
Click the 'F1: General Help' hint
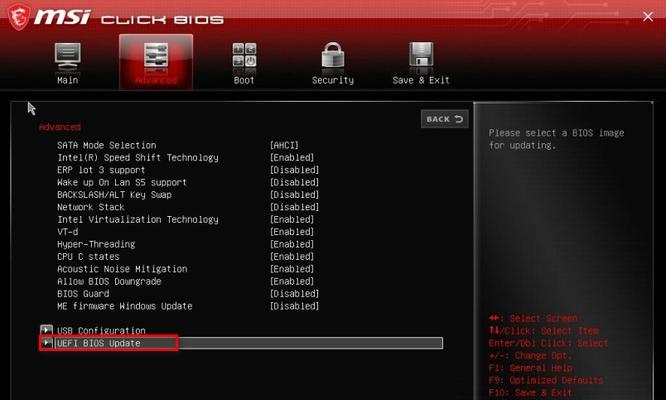click(x=531, y=368)
